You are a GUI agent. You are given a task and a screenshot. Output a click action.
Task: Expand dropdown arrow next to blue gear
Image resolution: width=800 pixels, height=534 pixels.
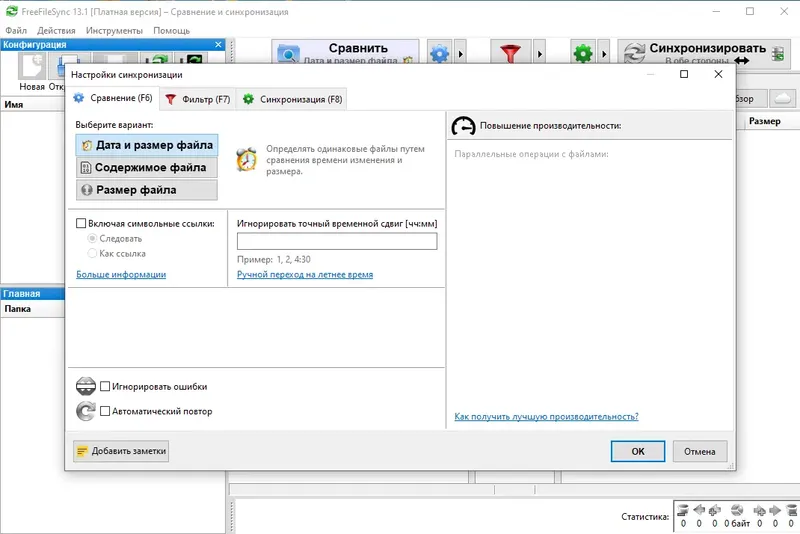461,54
